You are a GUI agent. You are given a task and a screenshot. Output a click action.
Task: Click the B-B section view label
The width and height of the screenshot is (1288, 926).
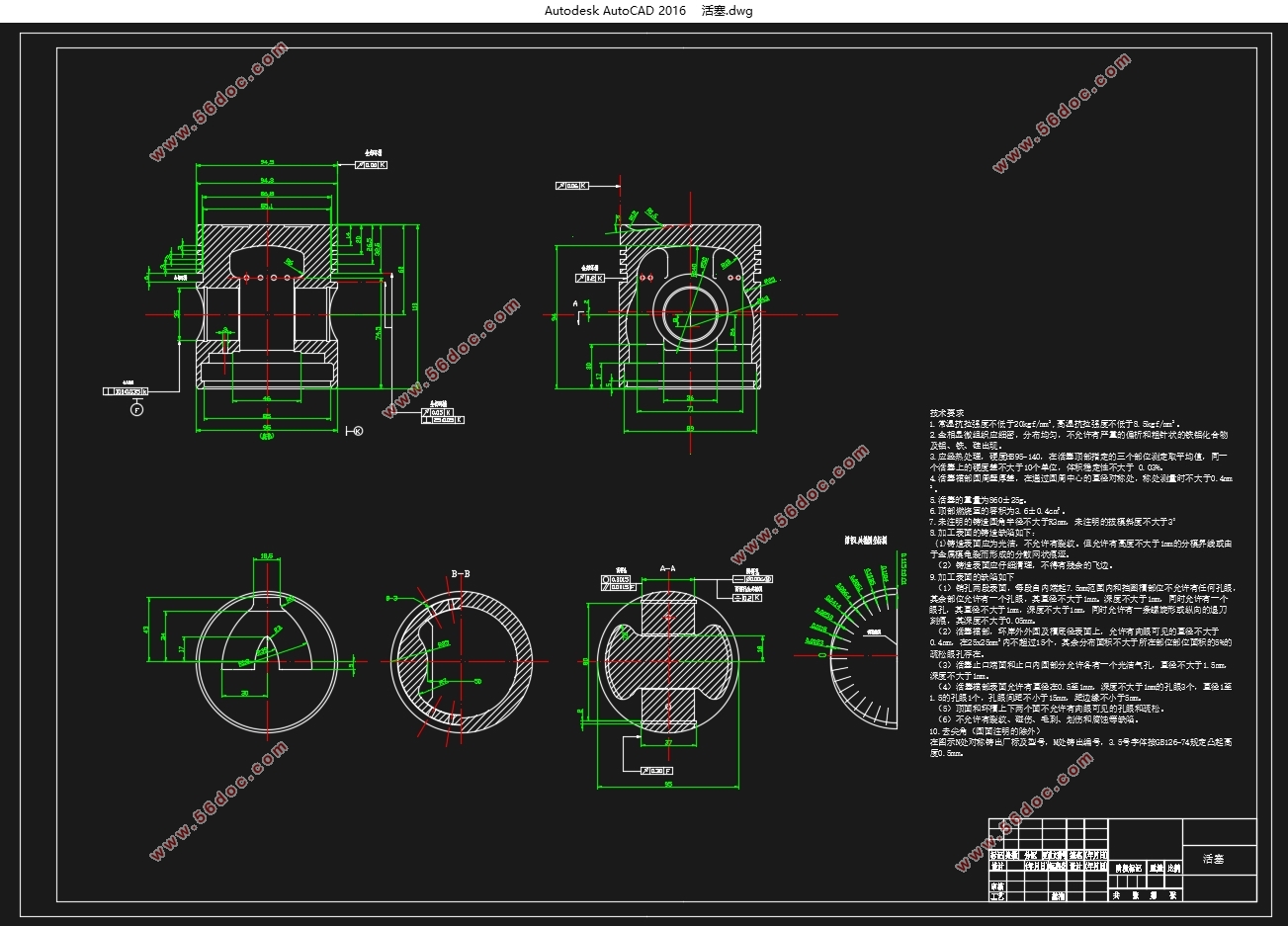pyautogui.click(x=461, y=573)
